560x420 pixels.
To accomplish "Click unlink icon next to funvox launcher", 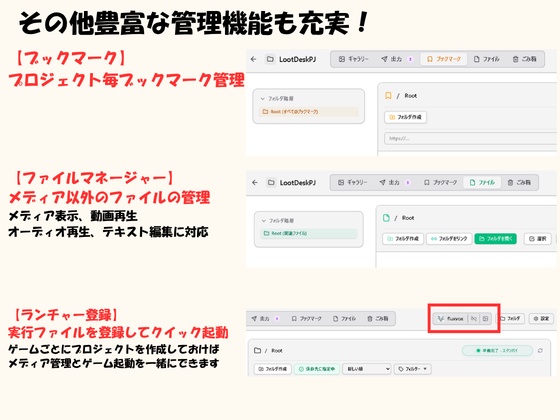I will tap(474, 319).
